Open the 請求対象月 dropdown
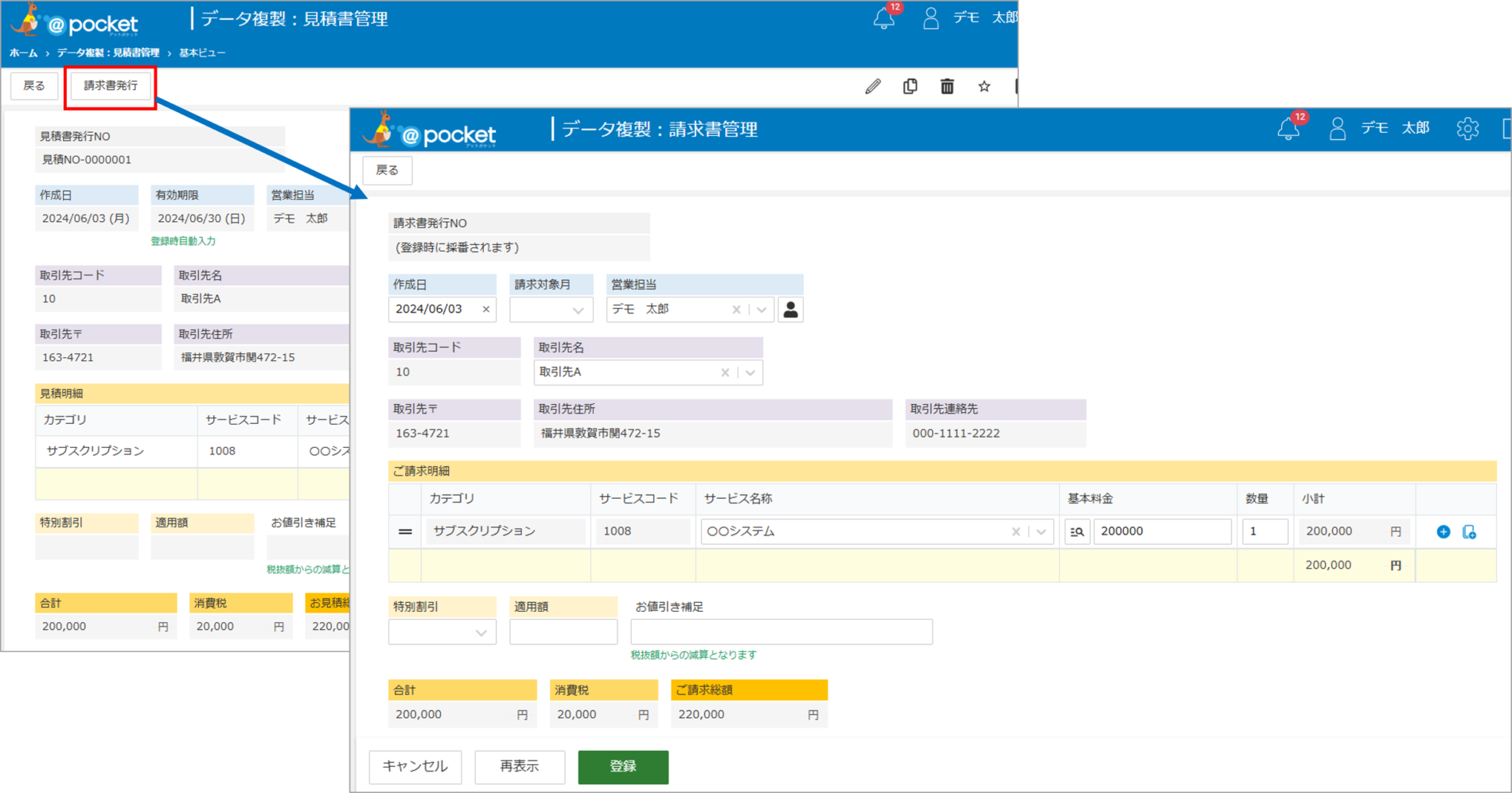Screen dimensions: 1512x793 click(x=551, y=309)
